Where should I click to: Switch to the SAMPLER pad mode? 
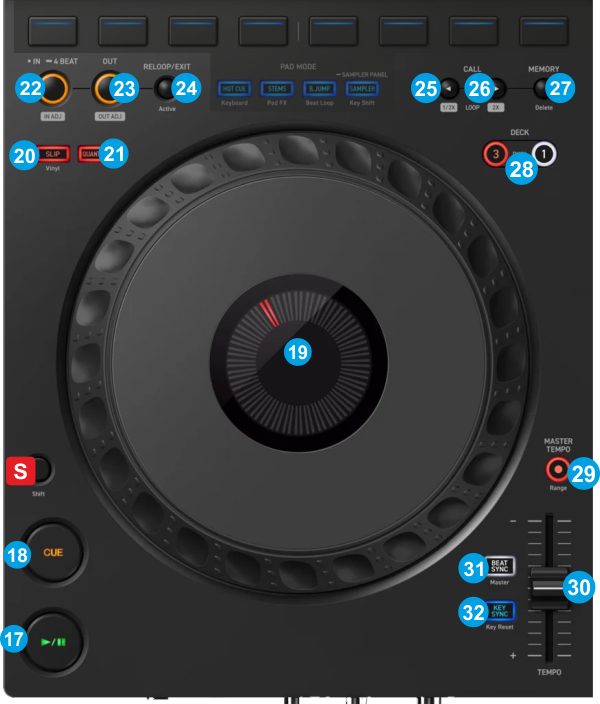point(361,89)
